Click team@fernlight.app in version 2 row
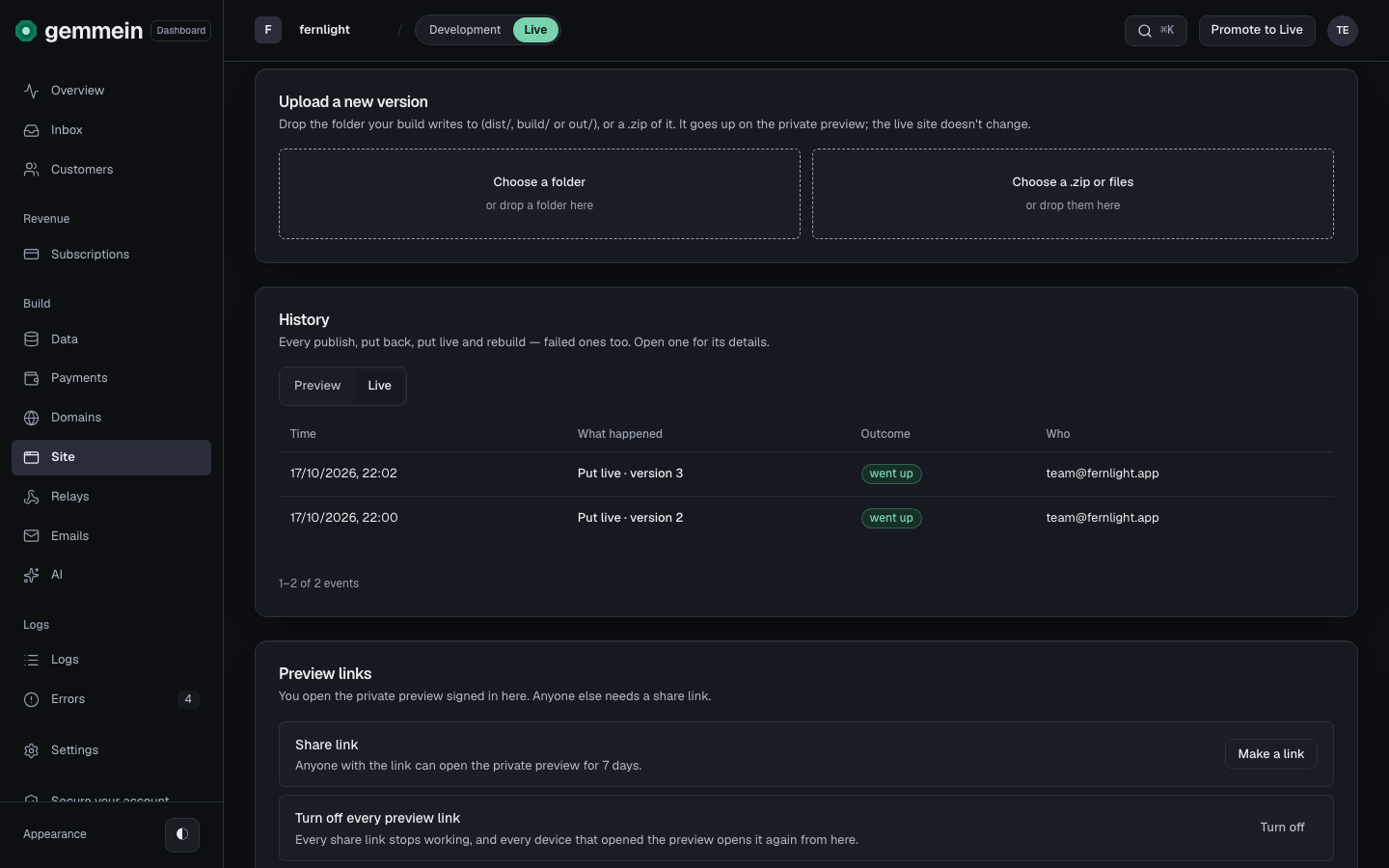1389x868 pixels. click(1103, 518)
